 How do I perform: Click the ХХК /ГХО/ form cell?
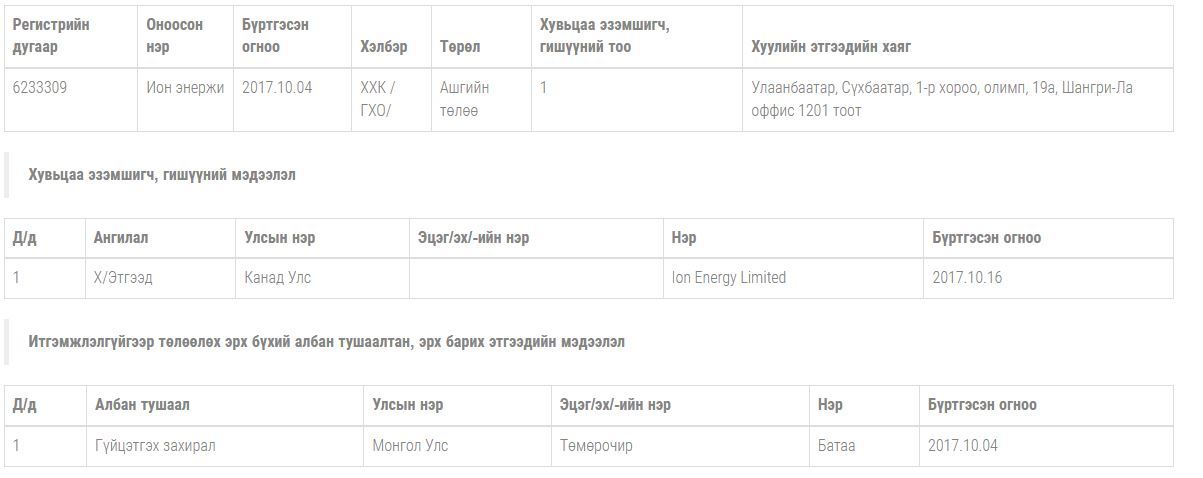click(x=377, y=99)
